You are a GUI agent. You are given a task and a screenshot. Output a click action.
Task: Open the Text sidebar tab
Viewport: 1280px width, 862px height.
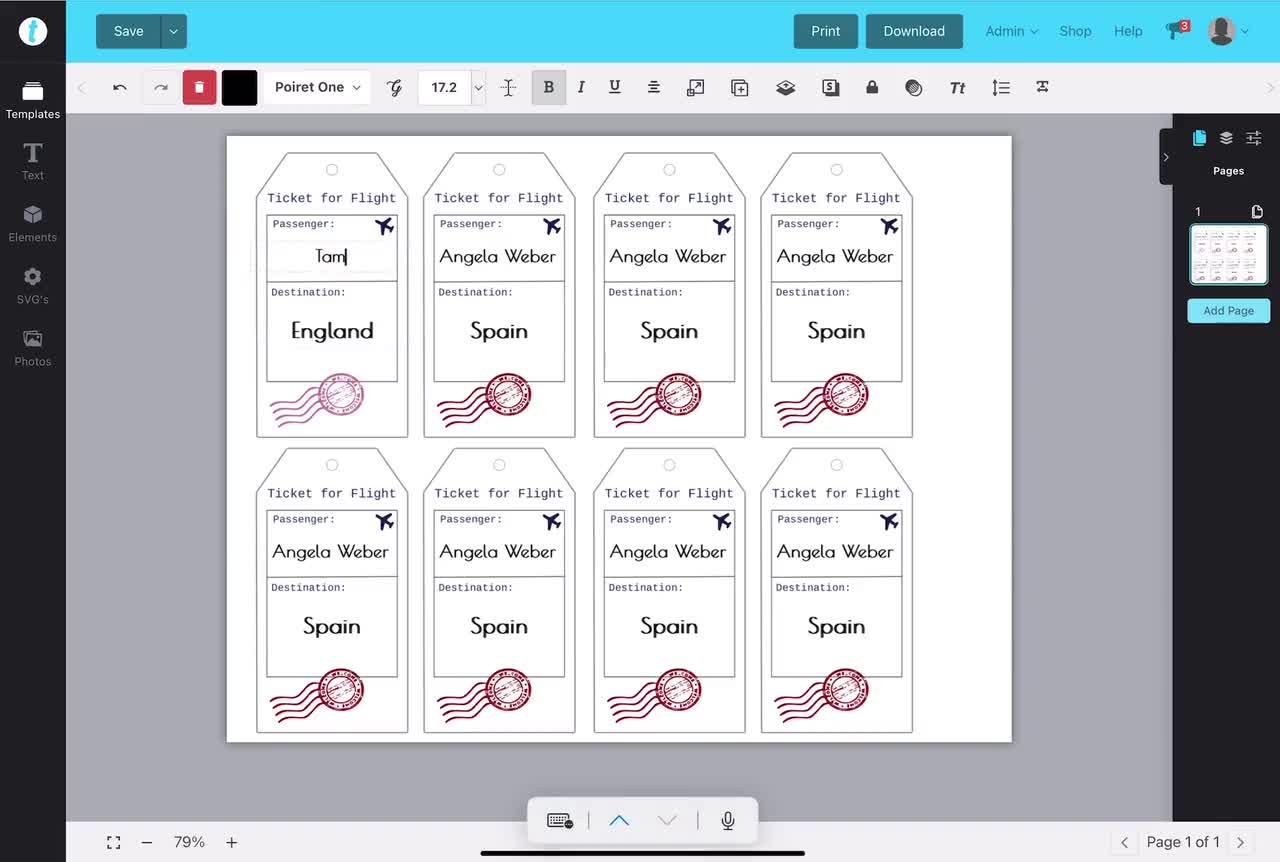pyautogui.click(x=33, y=161)
